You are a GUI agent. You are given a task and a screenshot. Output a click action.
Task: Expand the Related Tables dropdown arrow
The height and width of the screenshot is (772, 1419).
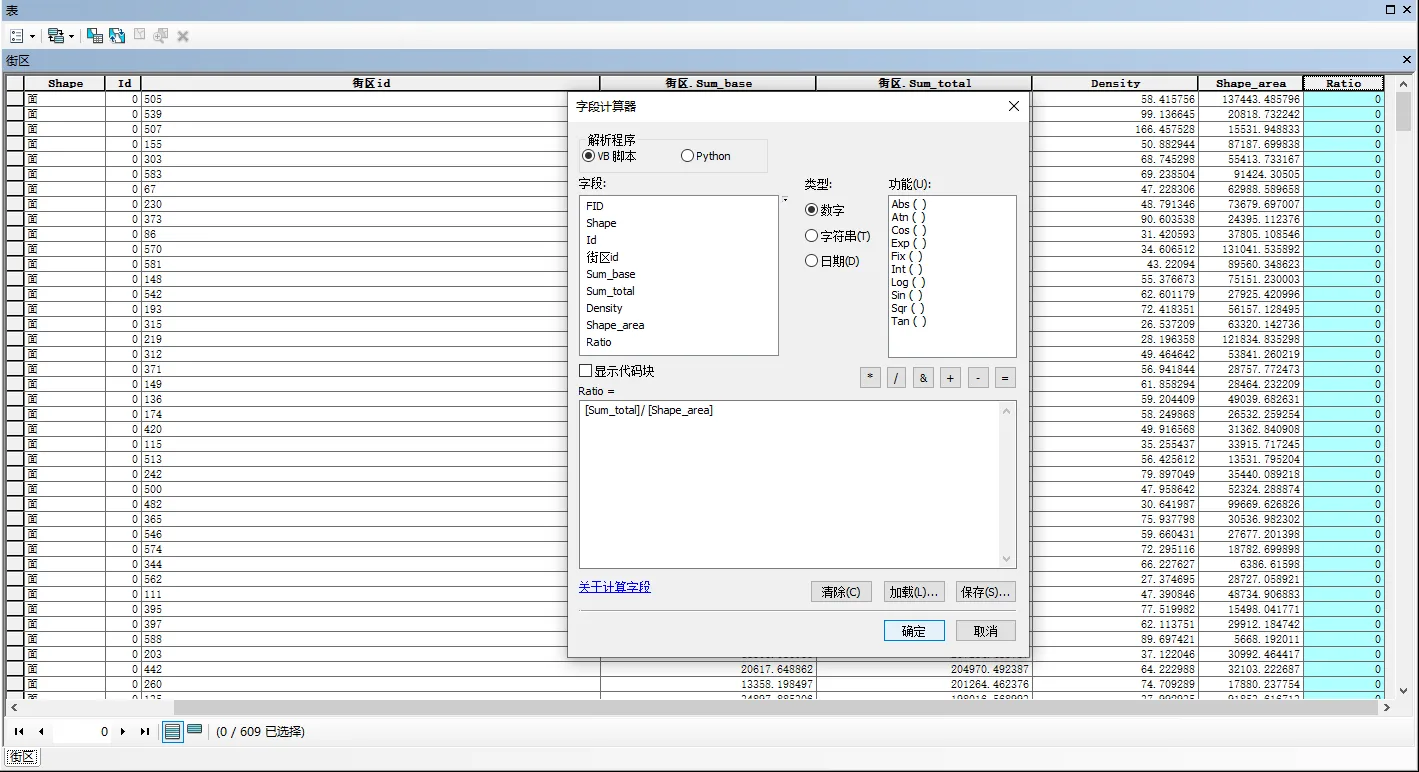71,37
